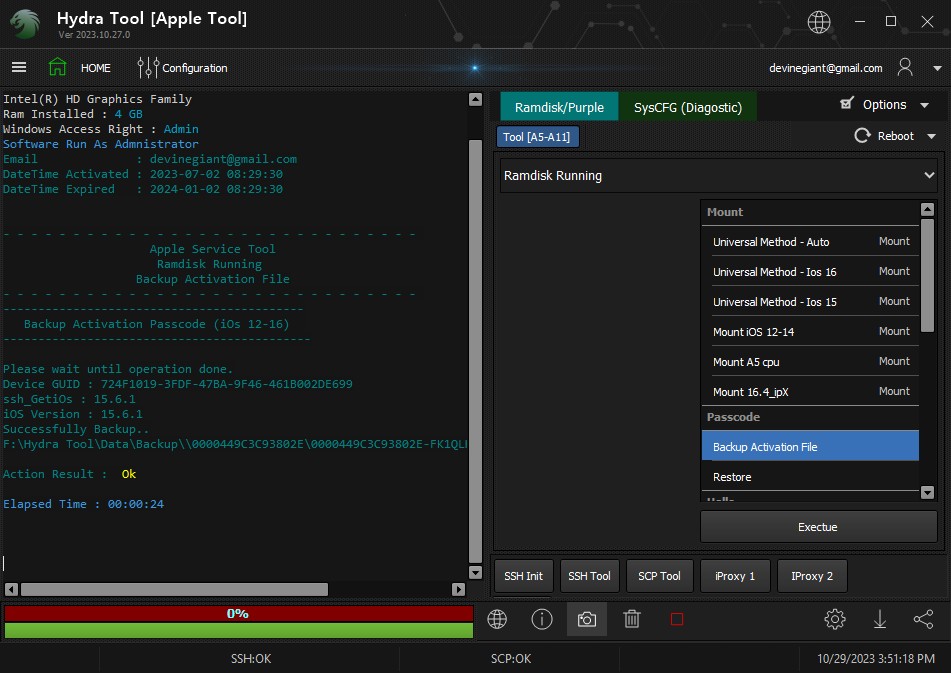Go to HOME menu item

click(96, 68)
